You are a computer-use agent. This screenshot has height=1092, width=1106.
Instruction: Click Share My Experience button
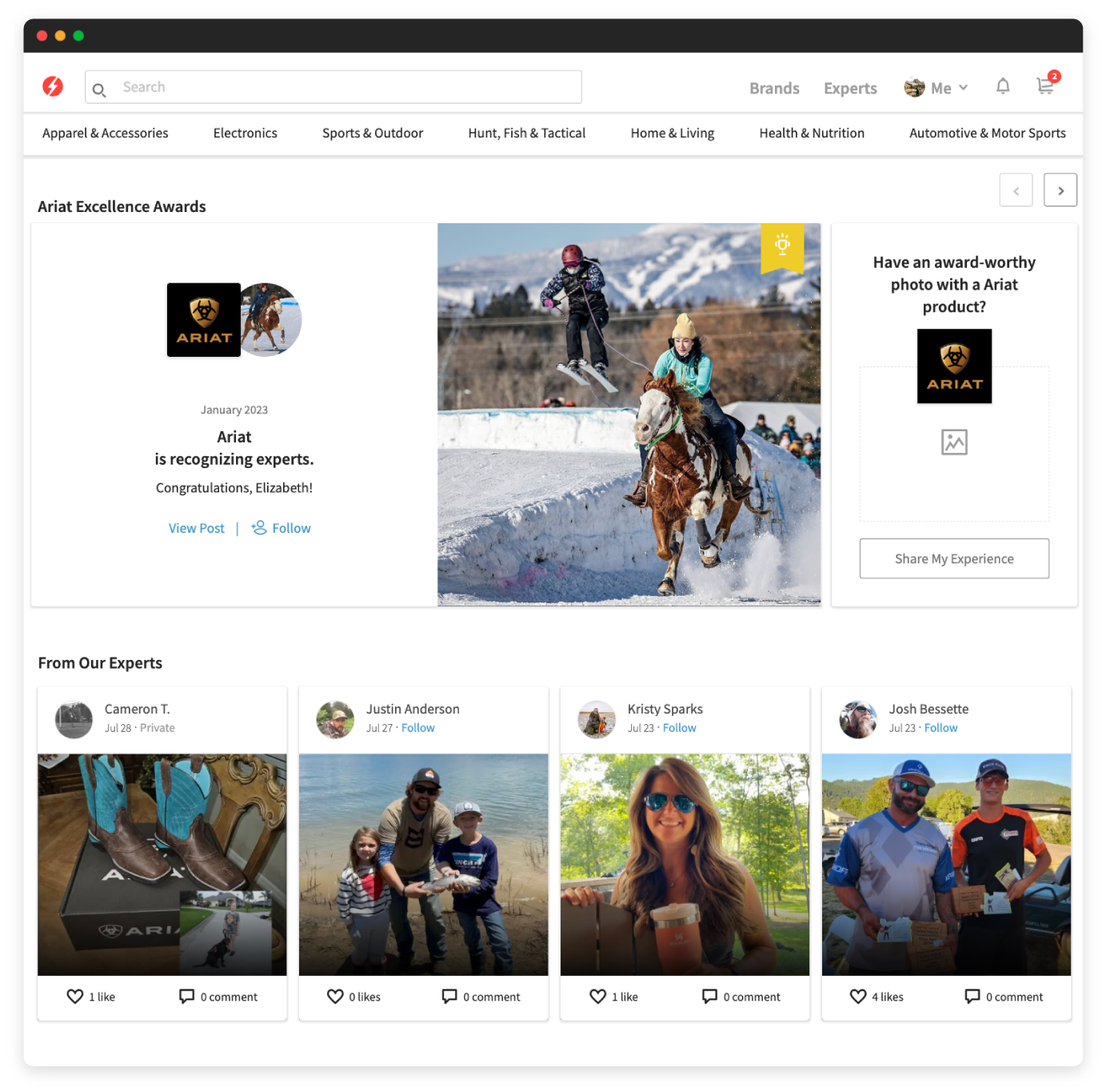(x=954, y=558)
